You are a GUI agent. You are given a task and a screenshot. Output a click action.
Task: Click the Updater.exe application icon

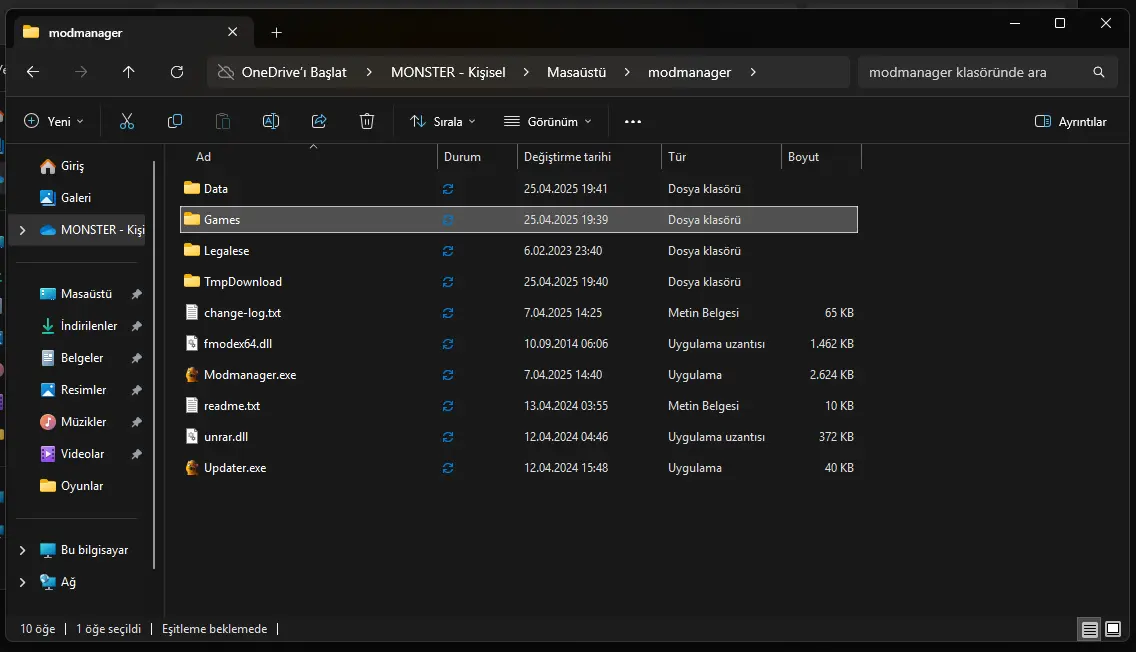coord(191,468)
